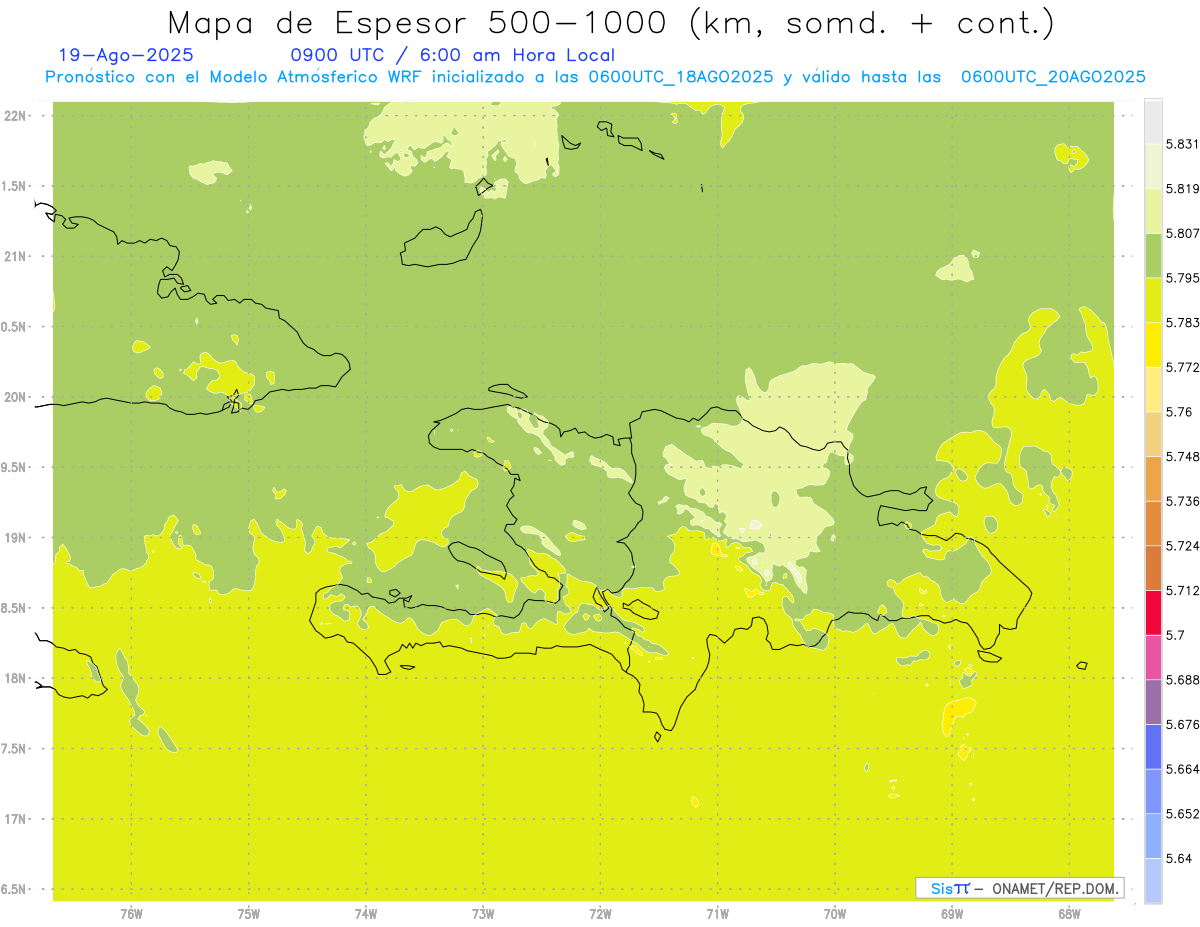Click the 69W longitude label
The width and height of the screenshot is (1200, 927).
tap(952, 913)
